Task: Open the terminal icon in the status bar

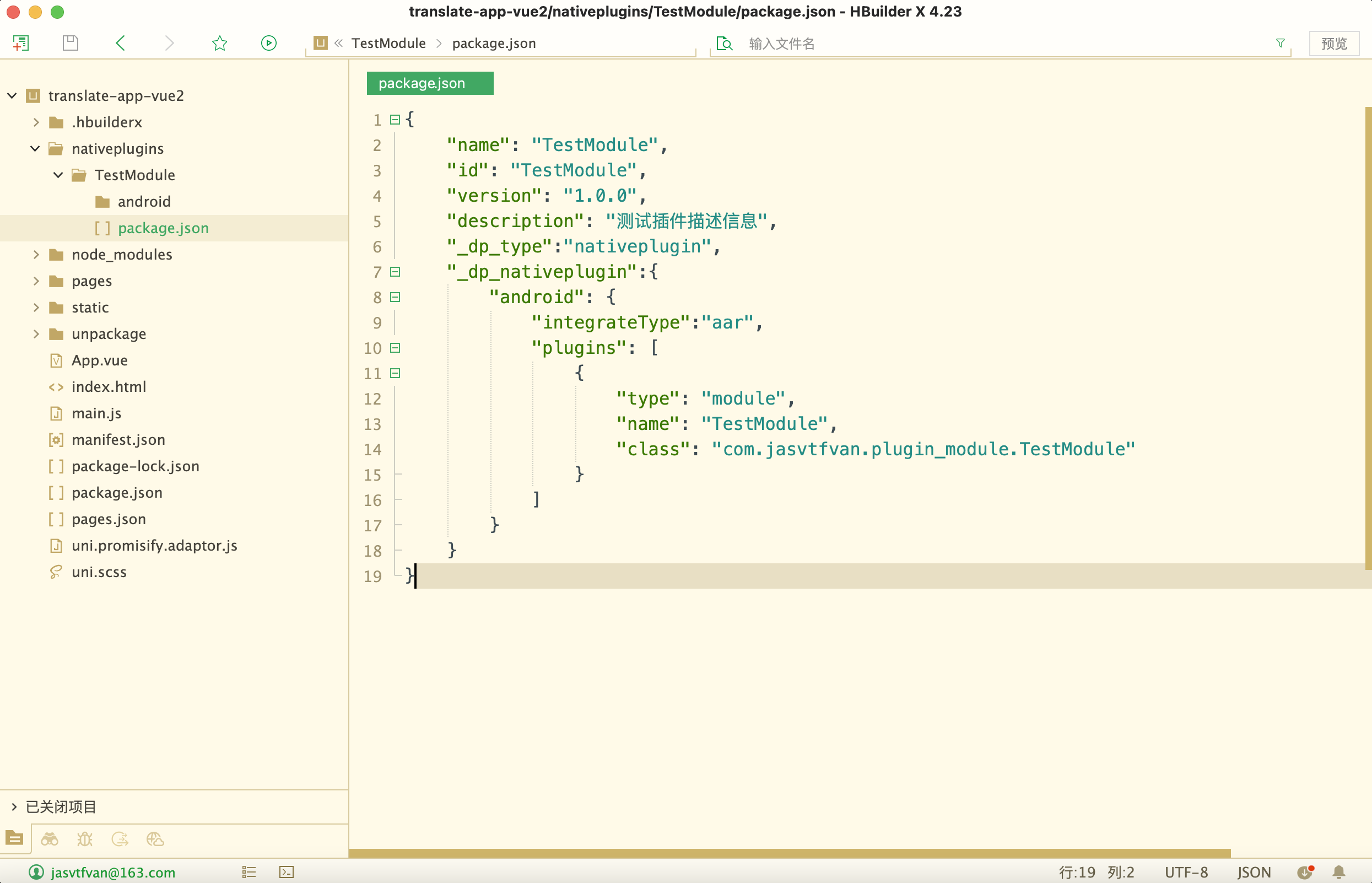Action: click(x=287, y=872)
